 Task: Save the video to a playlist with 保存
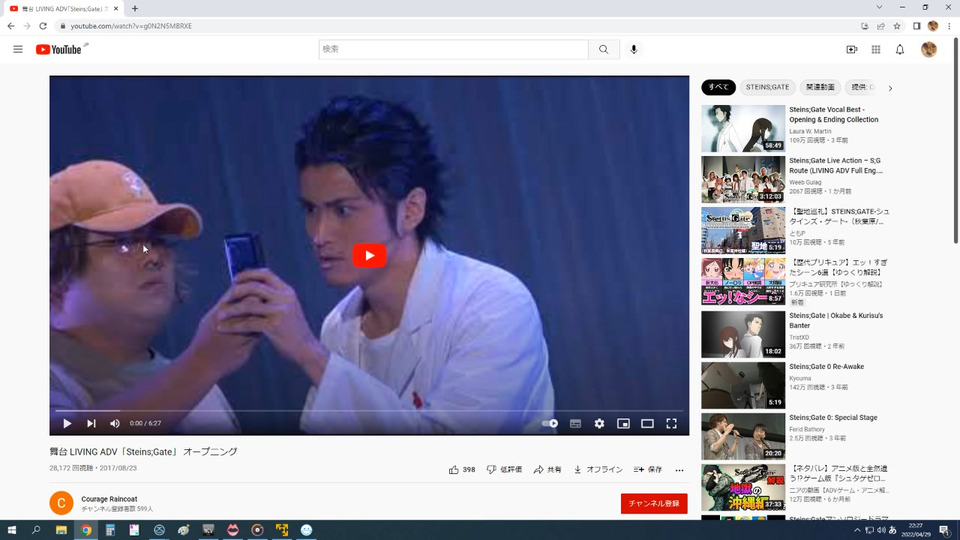(x=648, y=470)
